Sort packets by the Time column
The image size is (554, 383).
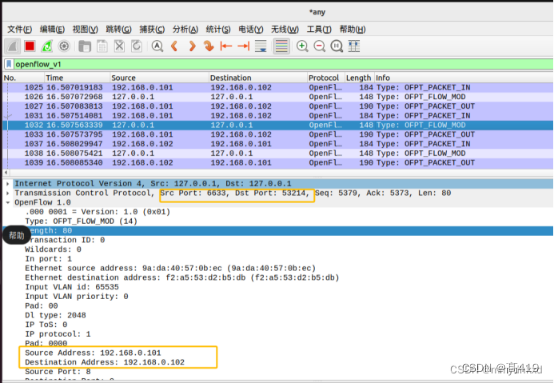[x=77, y=78]
